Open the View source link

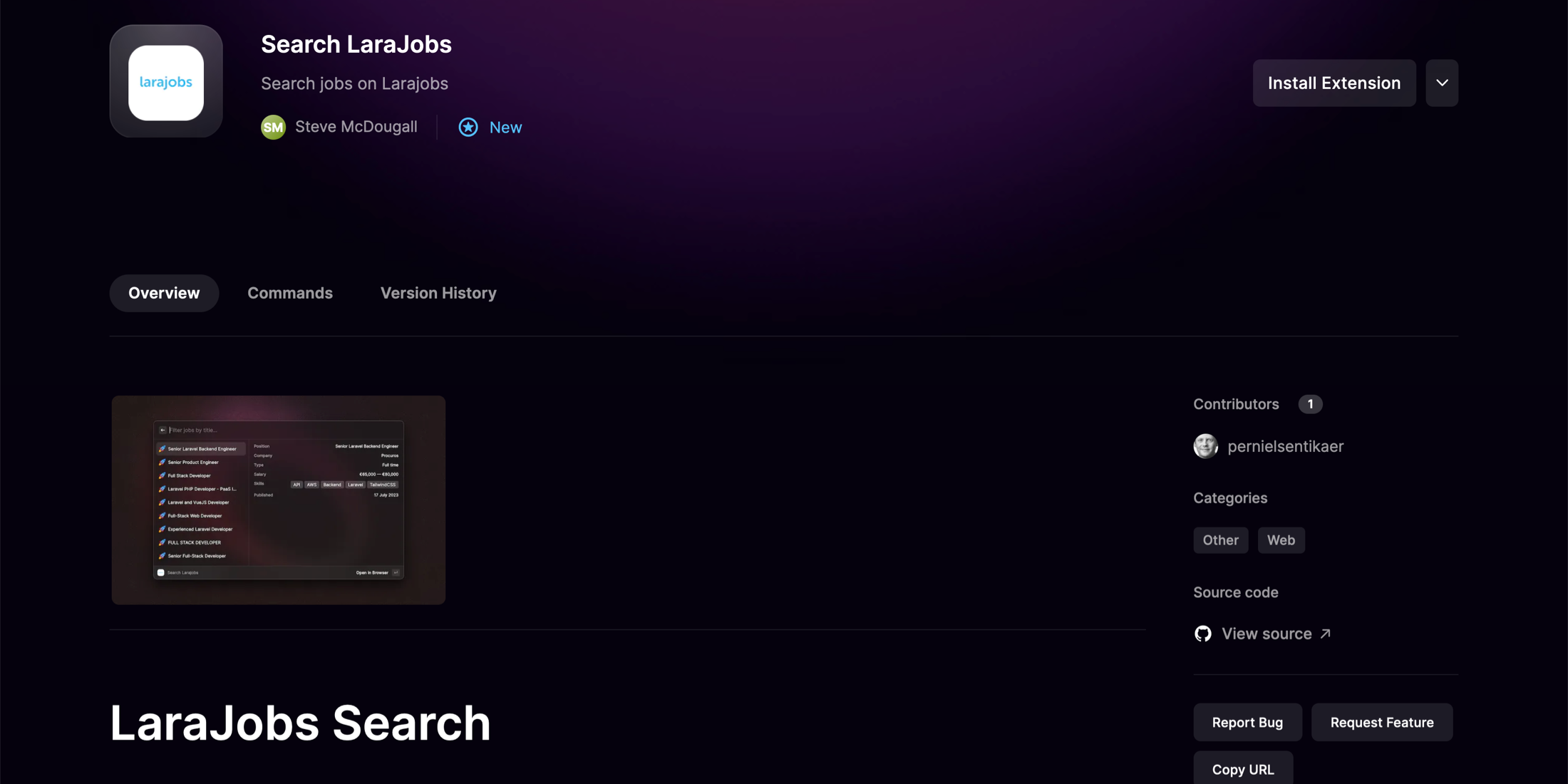click(1267, 634)
